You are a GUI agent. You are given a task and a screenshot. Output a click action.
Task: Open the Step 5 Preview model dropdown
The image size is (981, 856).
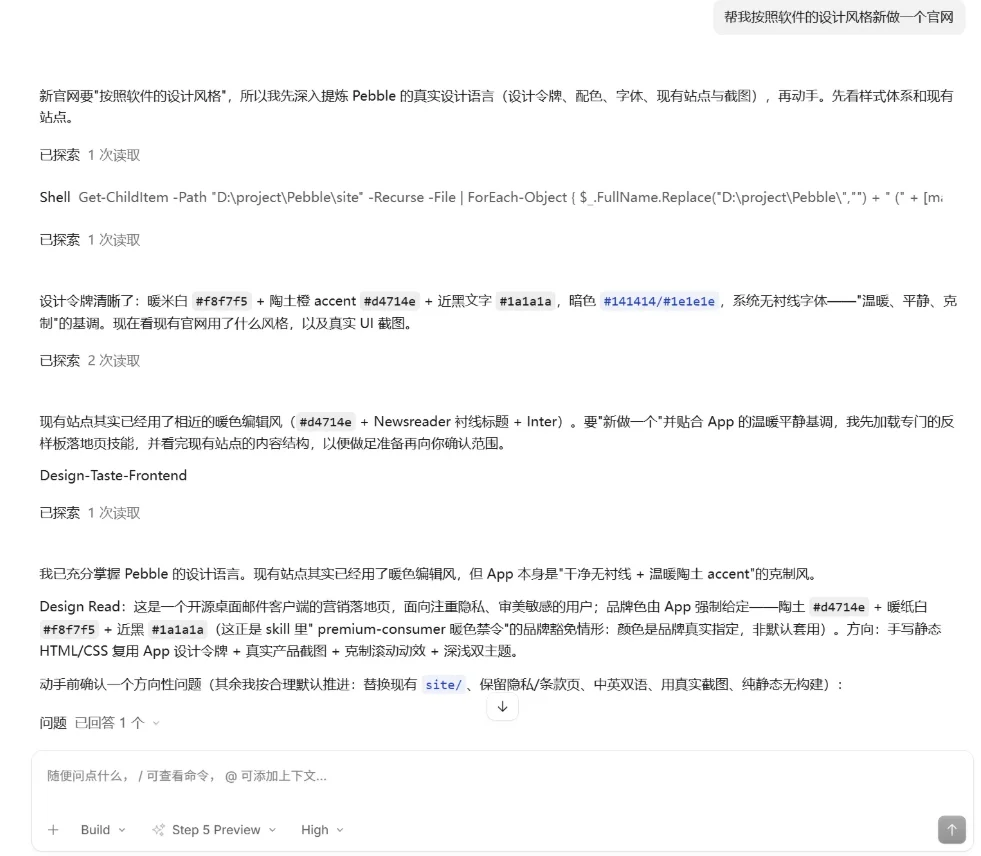215,830
